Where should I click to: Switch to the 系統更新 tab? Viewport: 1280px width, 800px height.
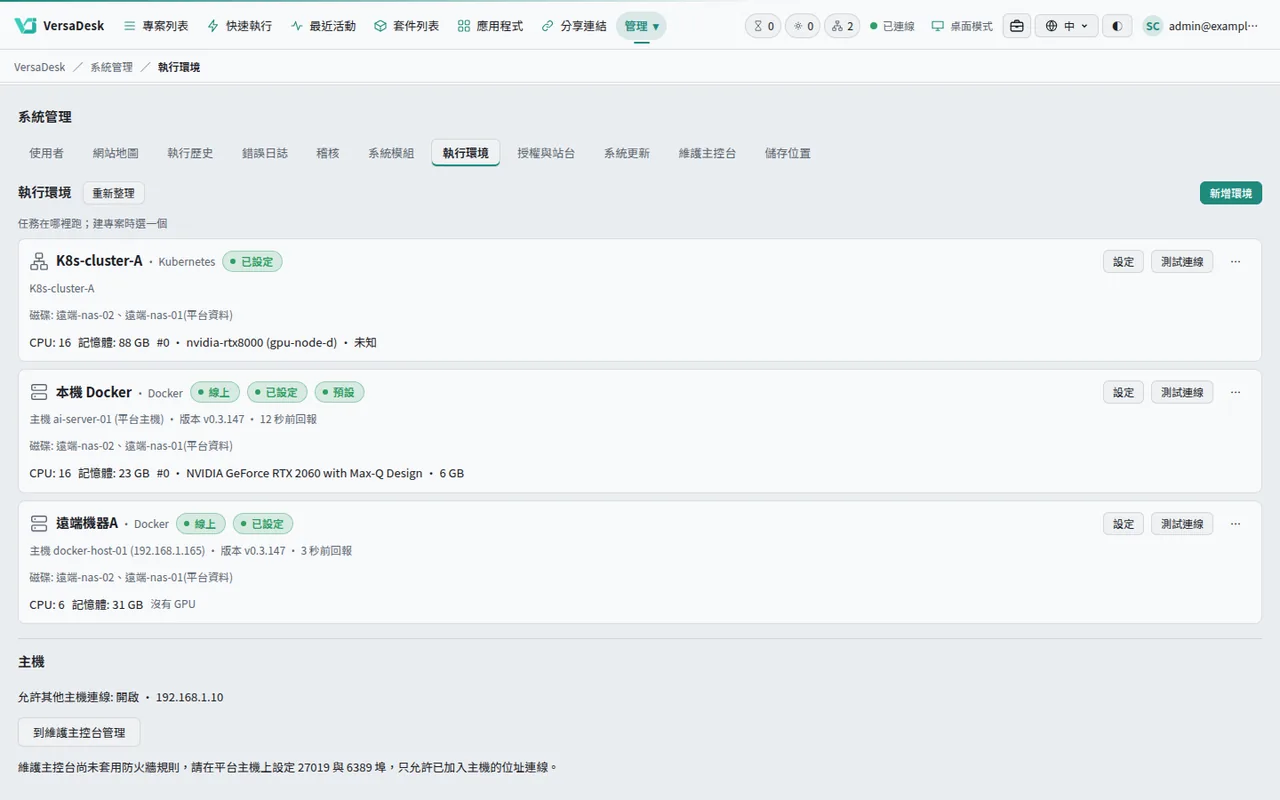pyautogui.click(x=627, y=153)
